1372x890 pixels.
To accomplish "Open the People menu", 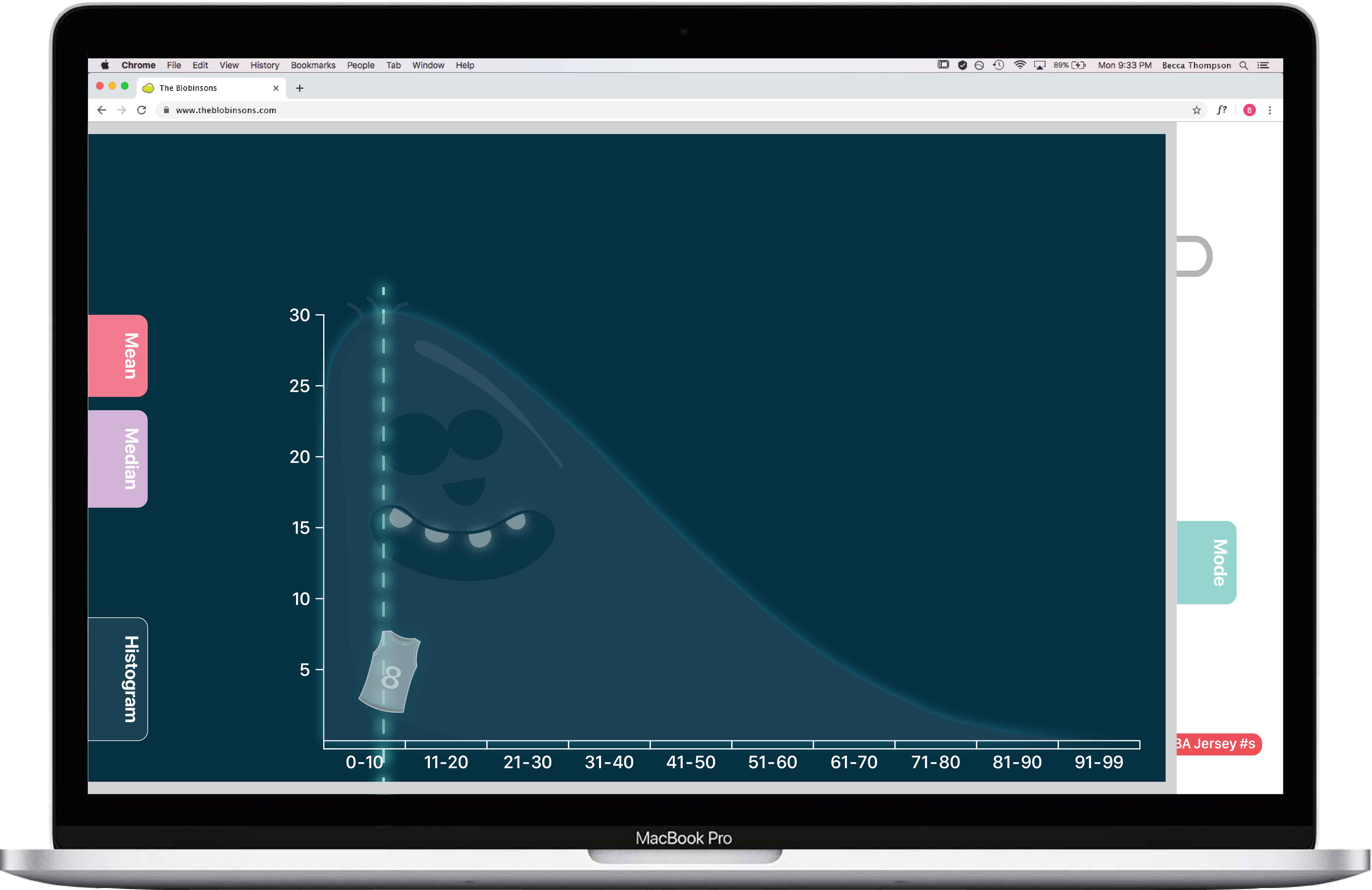I will 360,65.
